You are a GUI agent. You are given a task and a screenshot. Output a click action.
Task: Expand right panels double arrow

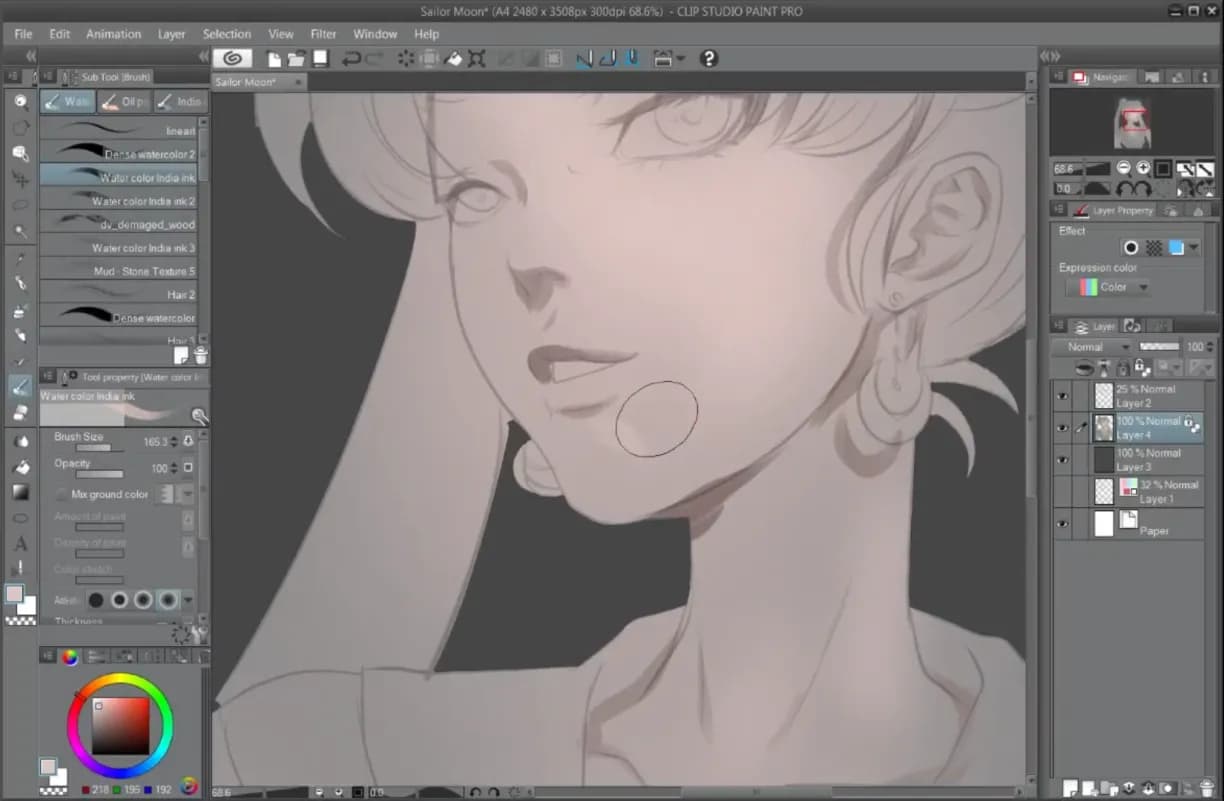1050,57
